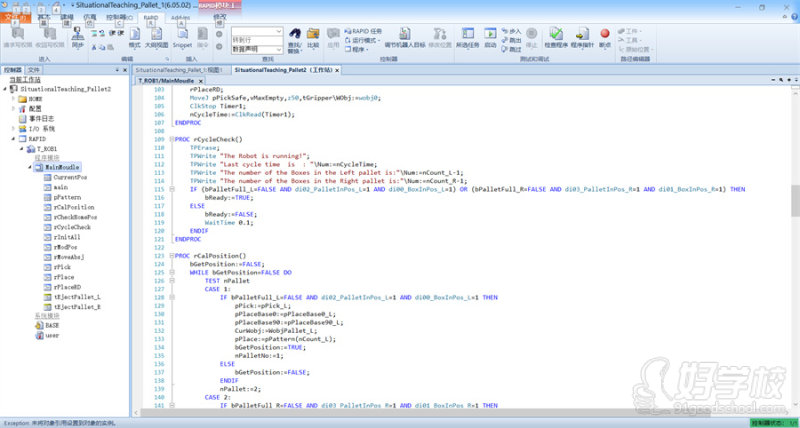Open 查找/替换 (Find/Replace) binoculars icon

point(294,38)
